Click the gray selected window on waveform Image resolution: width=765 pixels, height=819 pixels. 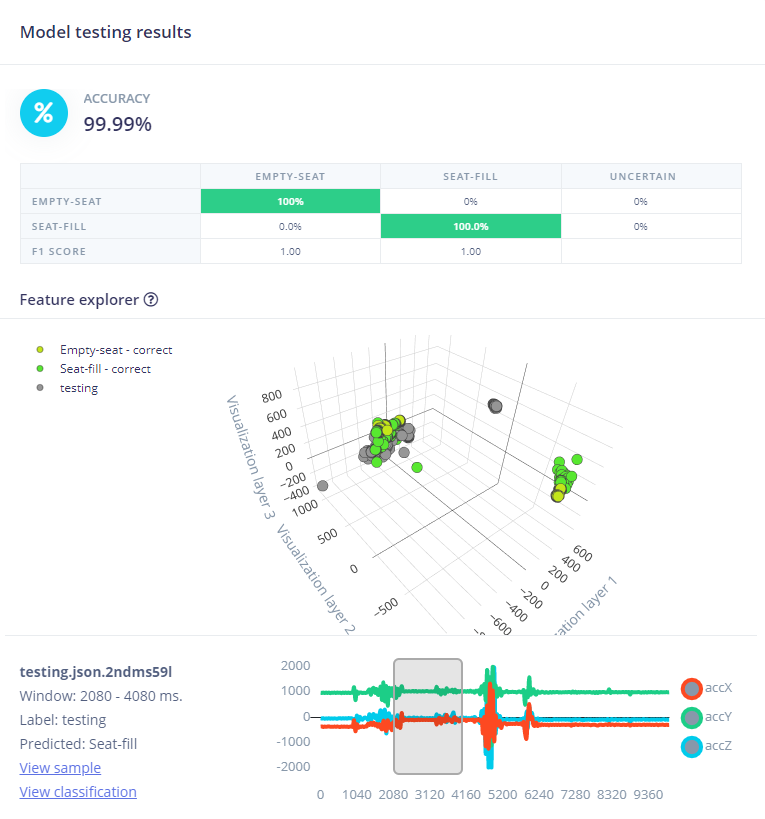[428, 716]
